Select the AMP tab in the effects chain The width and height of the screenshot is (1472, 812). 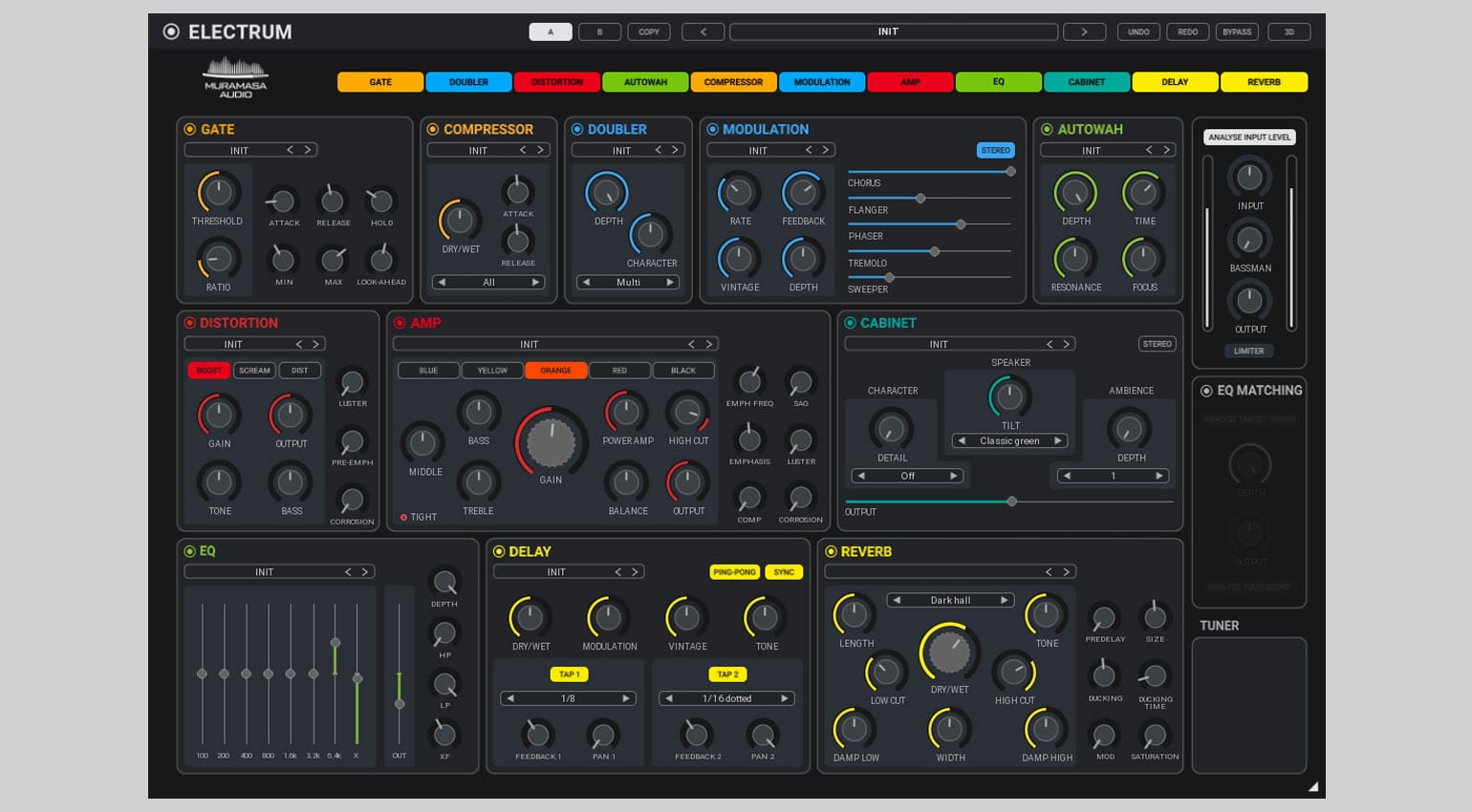coord(910,82)
